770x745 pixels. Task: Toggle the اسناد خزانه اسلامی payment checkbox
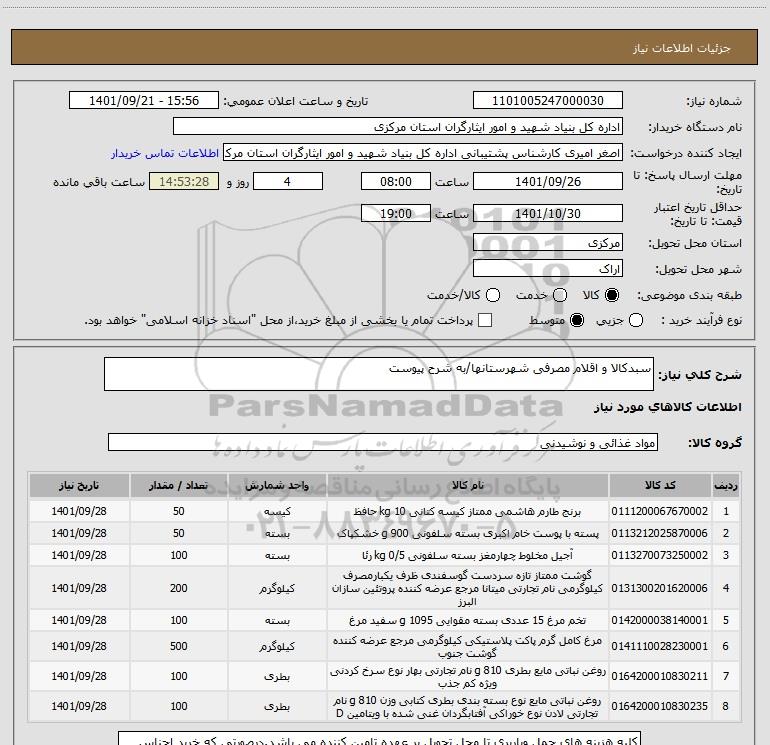(485, 320)
